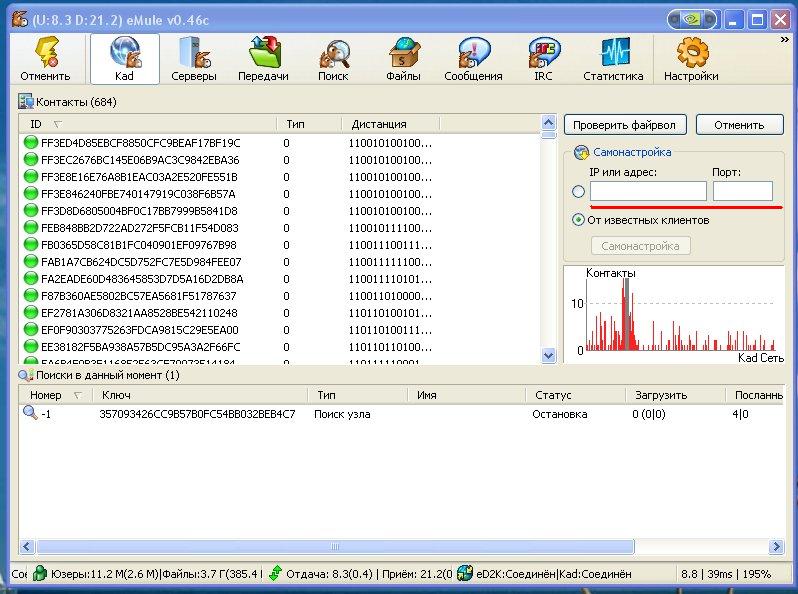This screenshot has height=594, width=798.
Task: Close the eMule window
Action: (780, 20)
